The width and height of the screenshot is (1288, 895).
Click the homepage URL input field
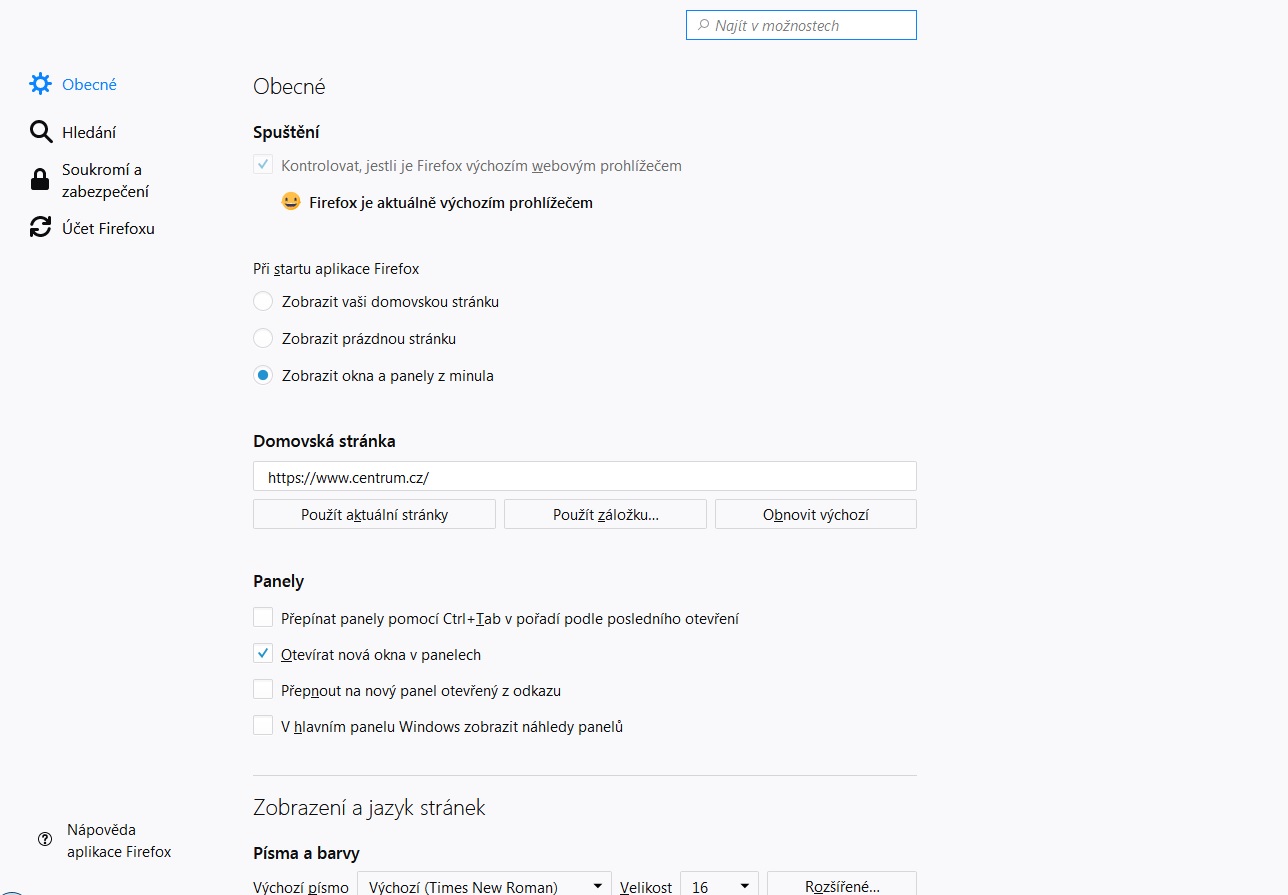click(x=584, y=477)
